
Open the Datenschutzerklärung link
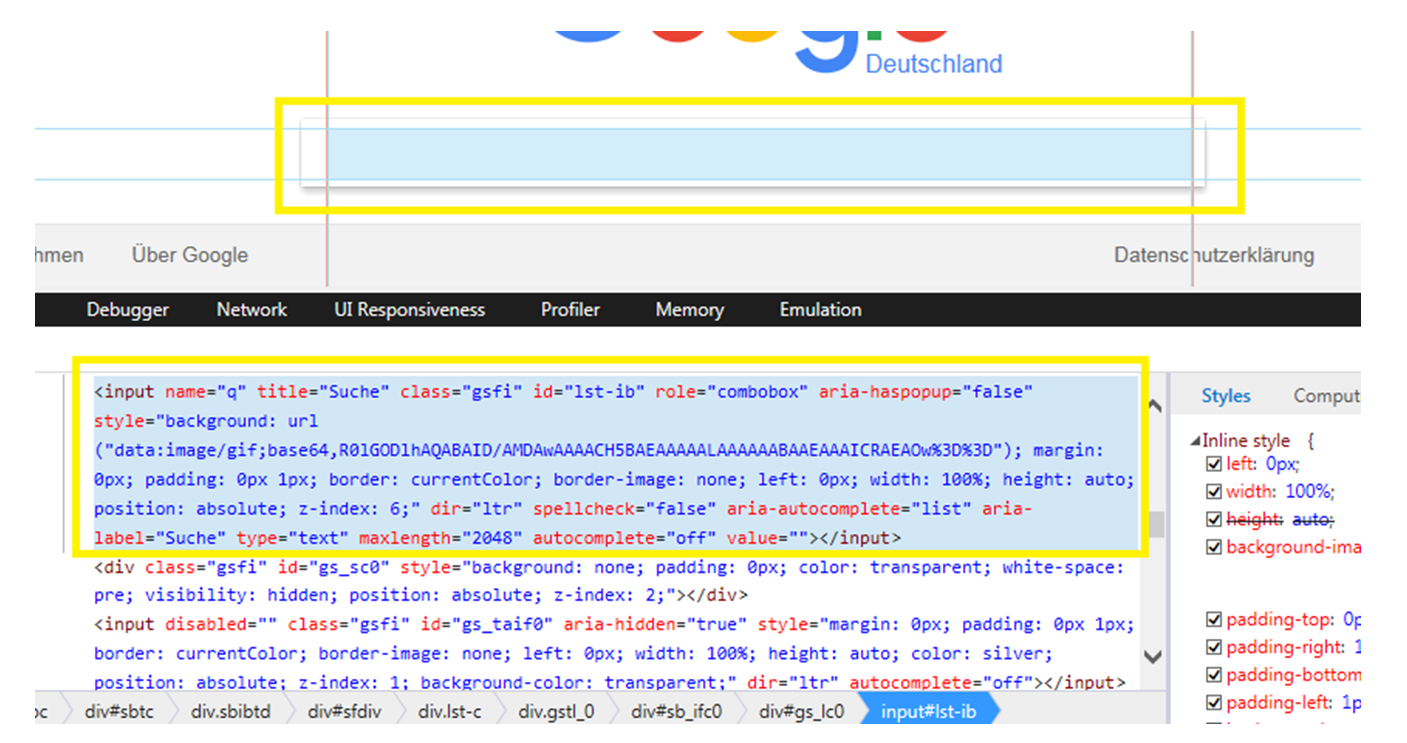point(1214,254)
